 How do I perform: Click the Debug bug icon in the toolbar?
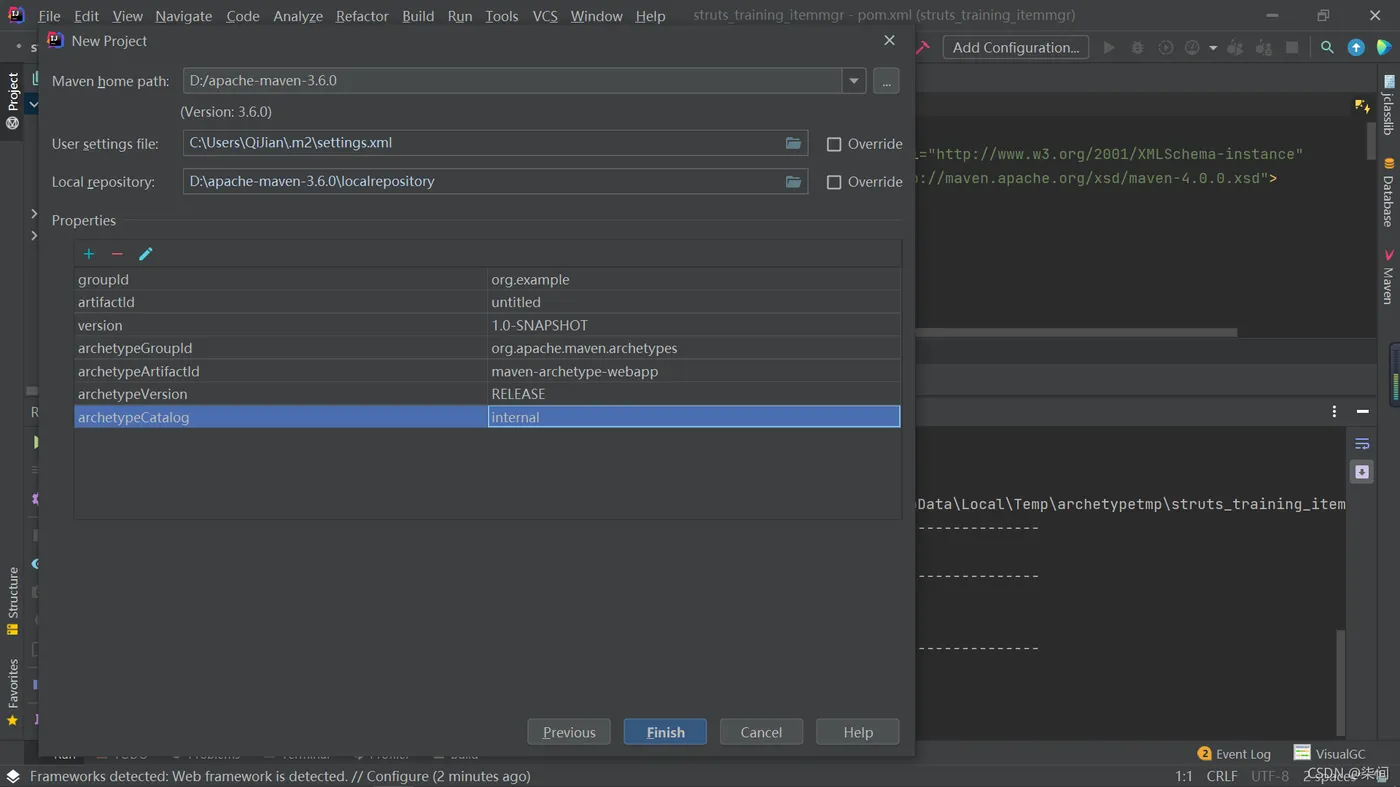pyautogui.click(x=1137, y=47)
